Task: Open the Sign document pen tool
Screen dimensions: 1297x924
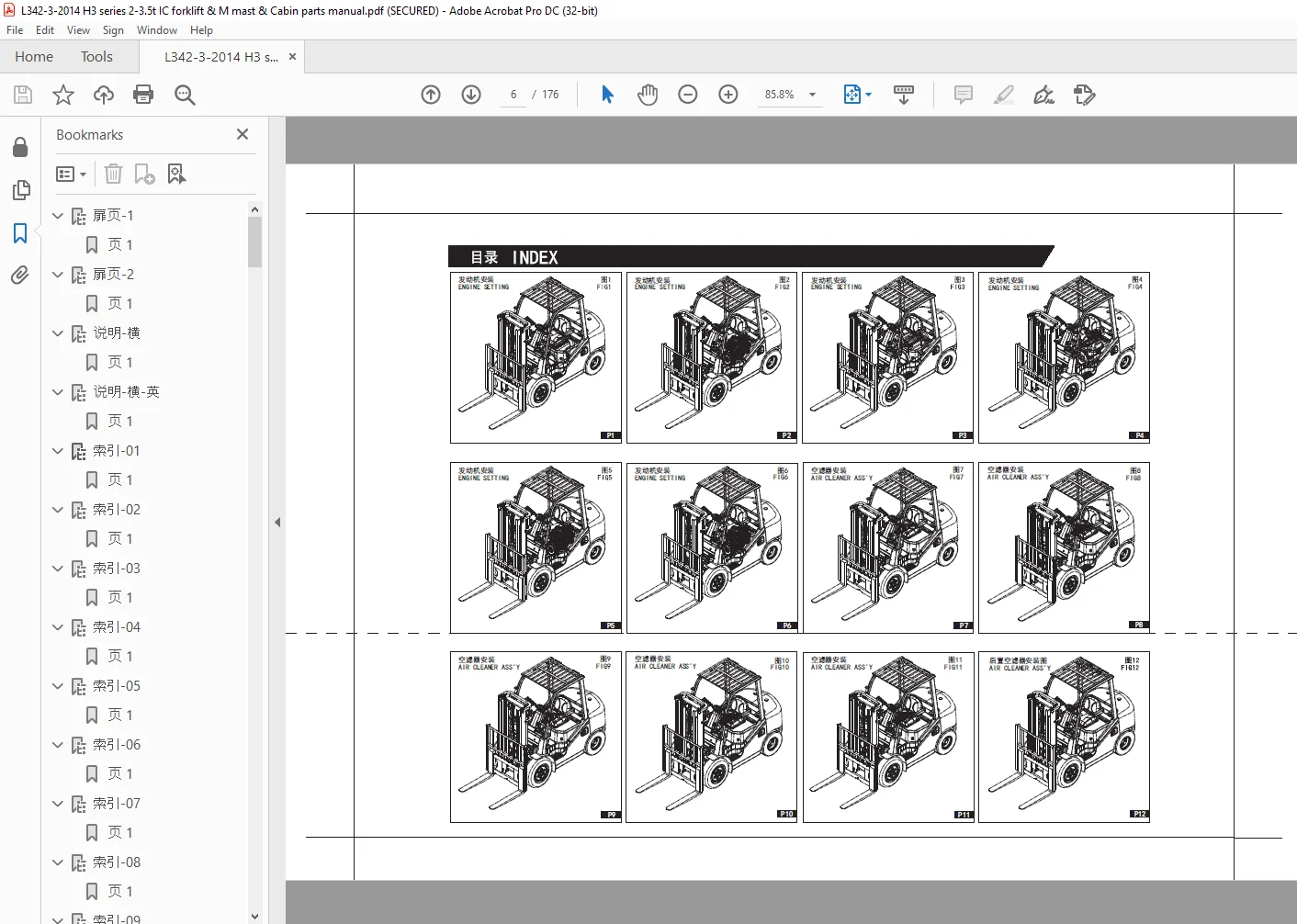Action: 1044,95
